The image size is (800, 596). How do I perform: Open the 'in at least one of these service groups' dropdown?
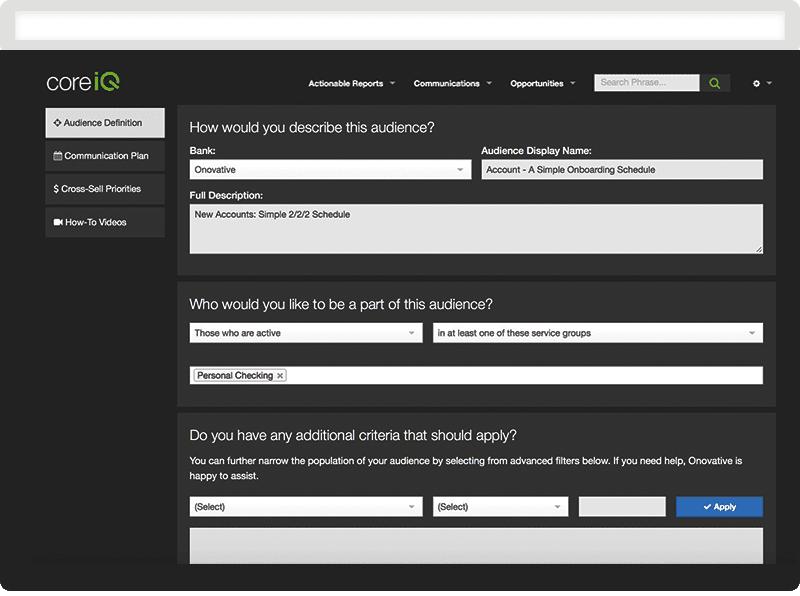(x=598, y=333)
